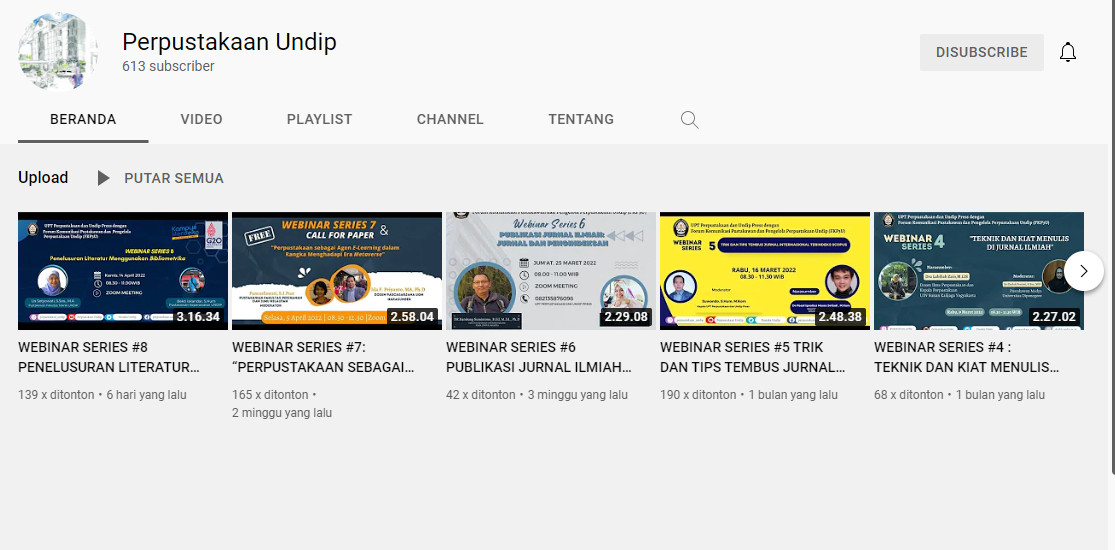Open title WEBINAR SERIES #7 PERPUSTAKAAN SEBAGAI
This screenshot has height=550, width=1115.
[323, 357]
